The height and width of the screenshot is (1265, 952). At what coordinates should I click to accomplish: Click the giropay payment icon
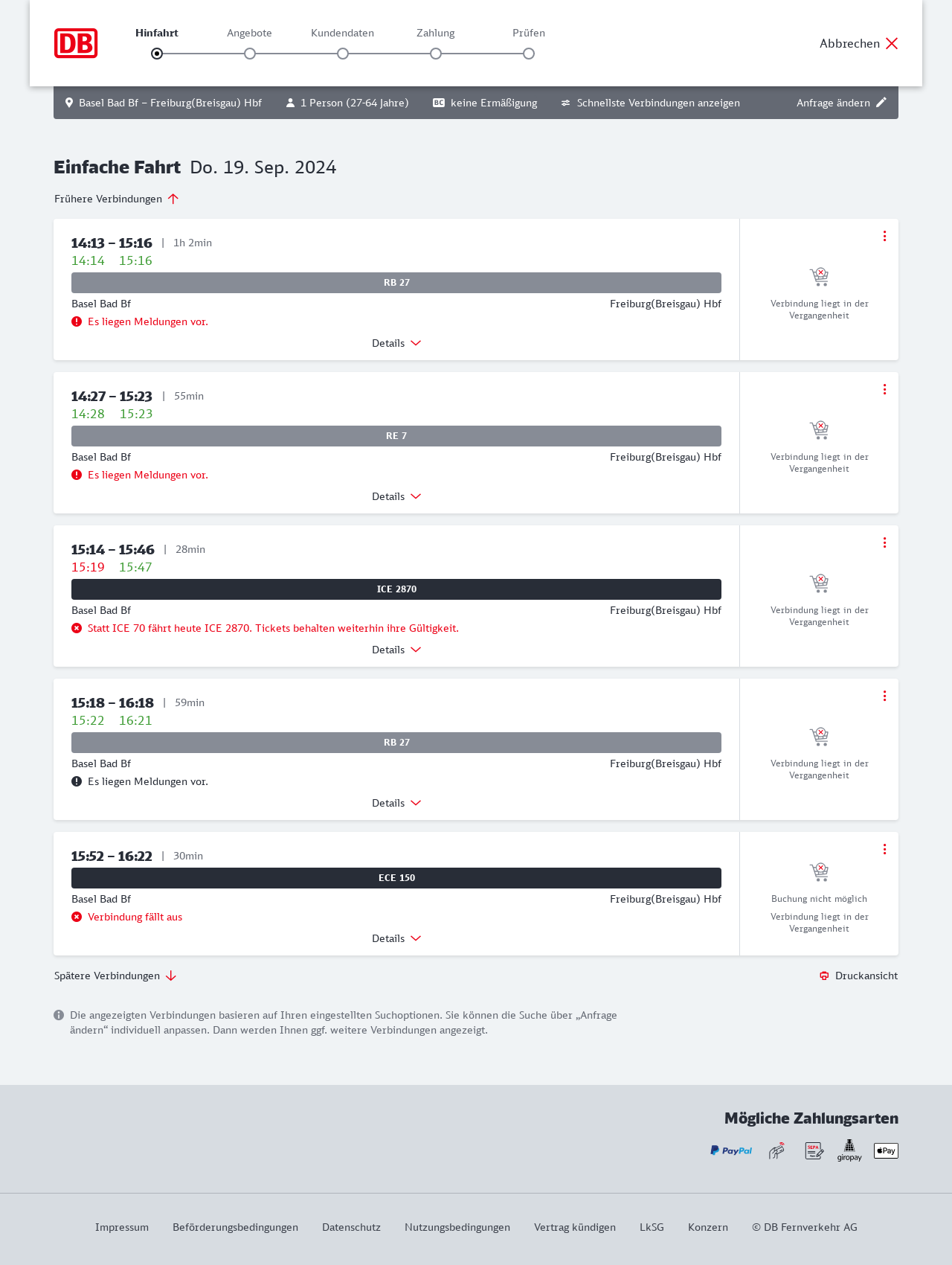[x=849, y=1150]
